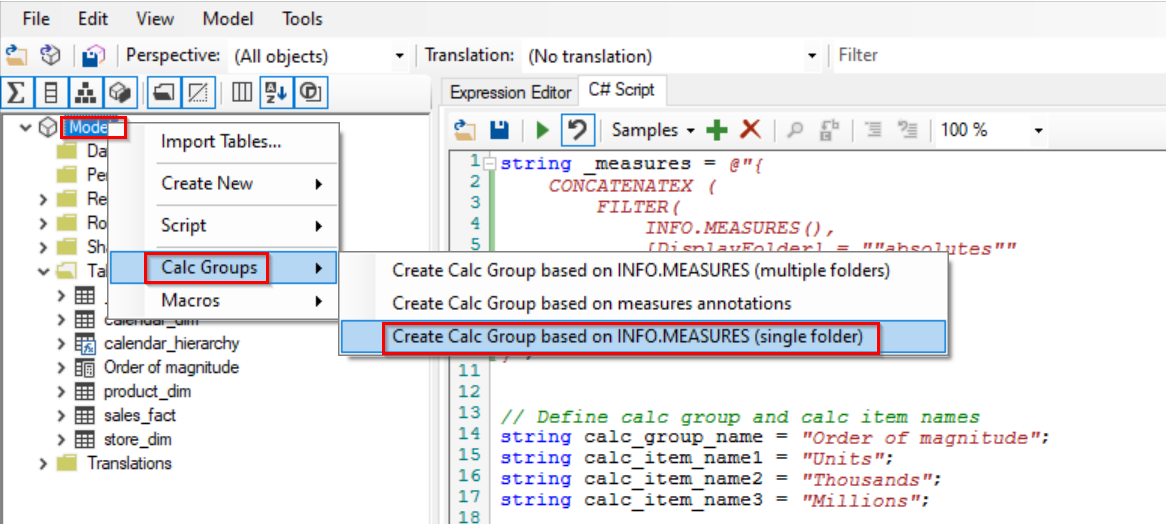Select the C# Script tab
This screenshot has width=1166, height=524.
point(622,91)
